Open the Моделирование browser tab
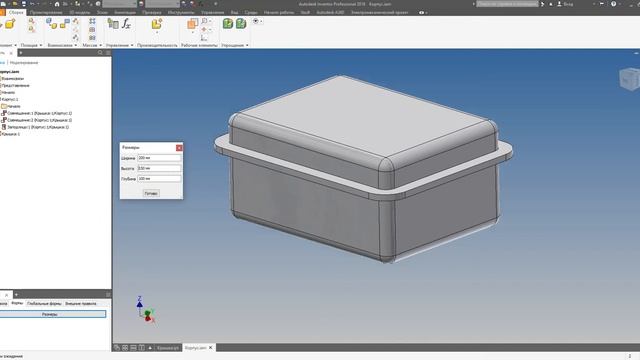 (24, 63)
